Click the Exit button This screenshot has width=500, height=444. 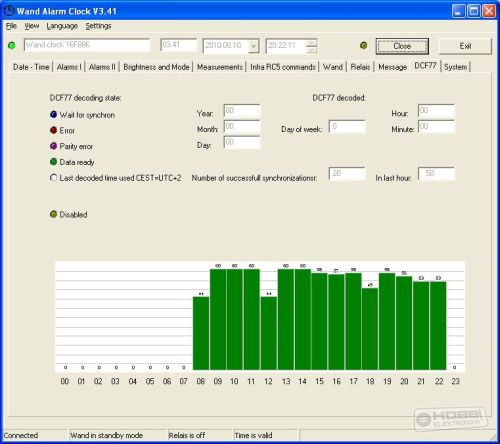pyautogui.click(x=465, y=46)
